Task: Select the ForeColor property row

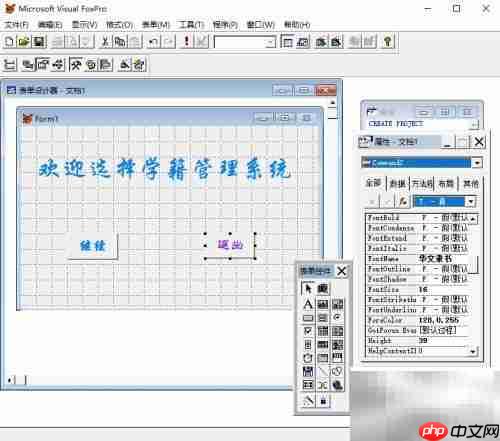Action: [418, 320]
